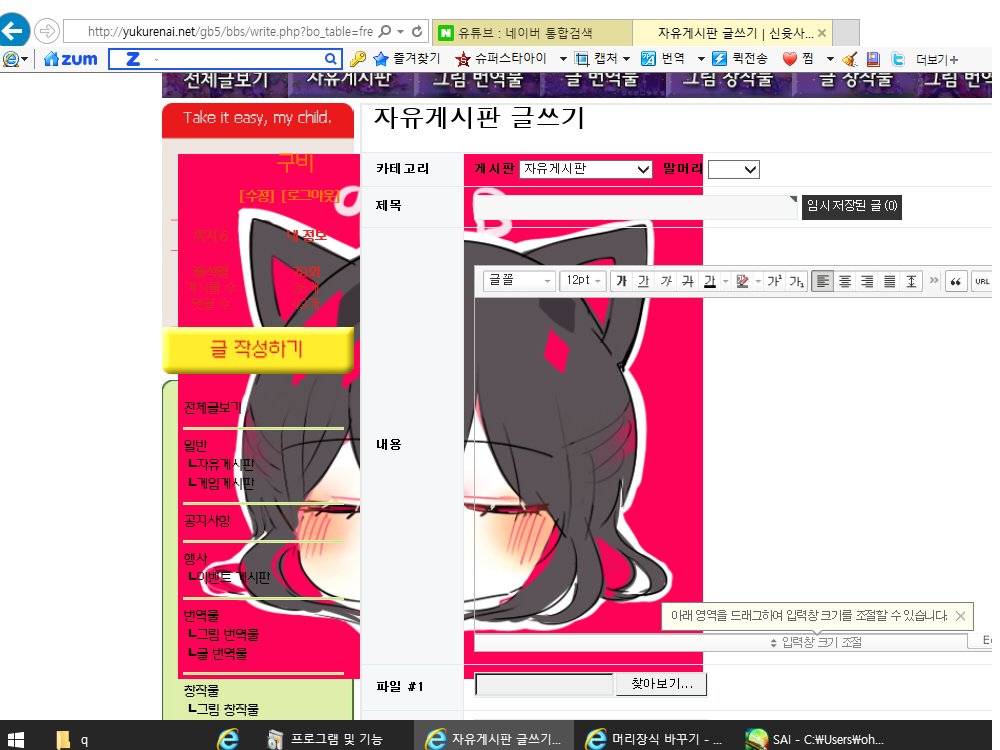Apply superscript formatting
The width and height of the screenshot is (1000, 750).
pos(774,281)
